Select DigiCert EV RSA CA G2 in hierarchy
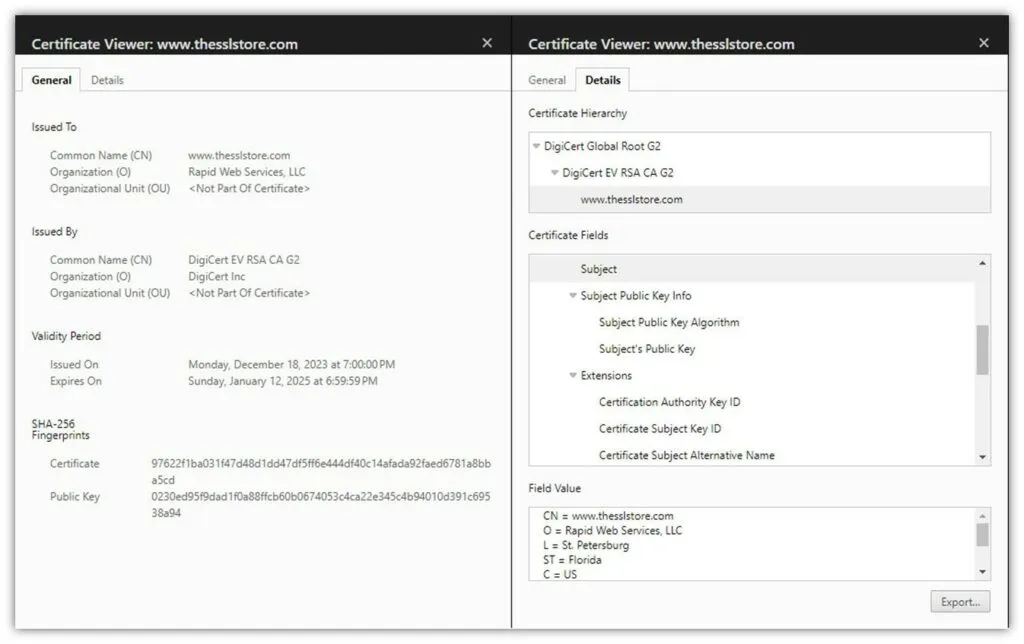 pos(618,173)
